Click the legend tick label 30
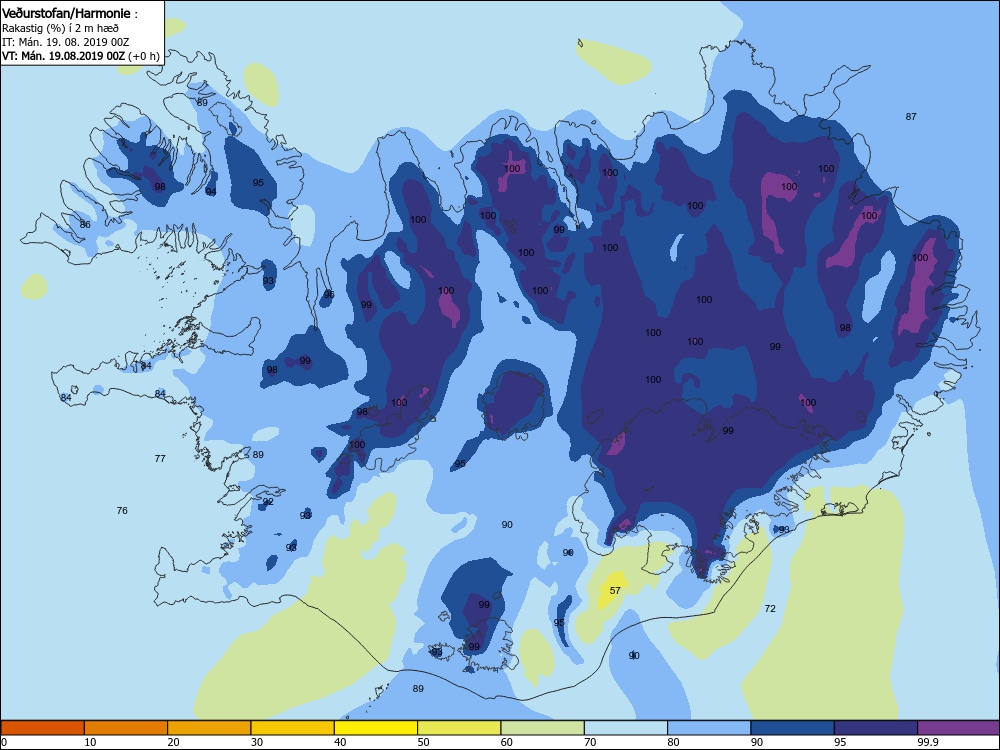Viewport: 1000px width, 750px height. (257, 742)
